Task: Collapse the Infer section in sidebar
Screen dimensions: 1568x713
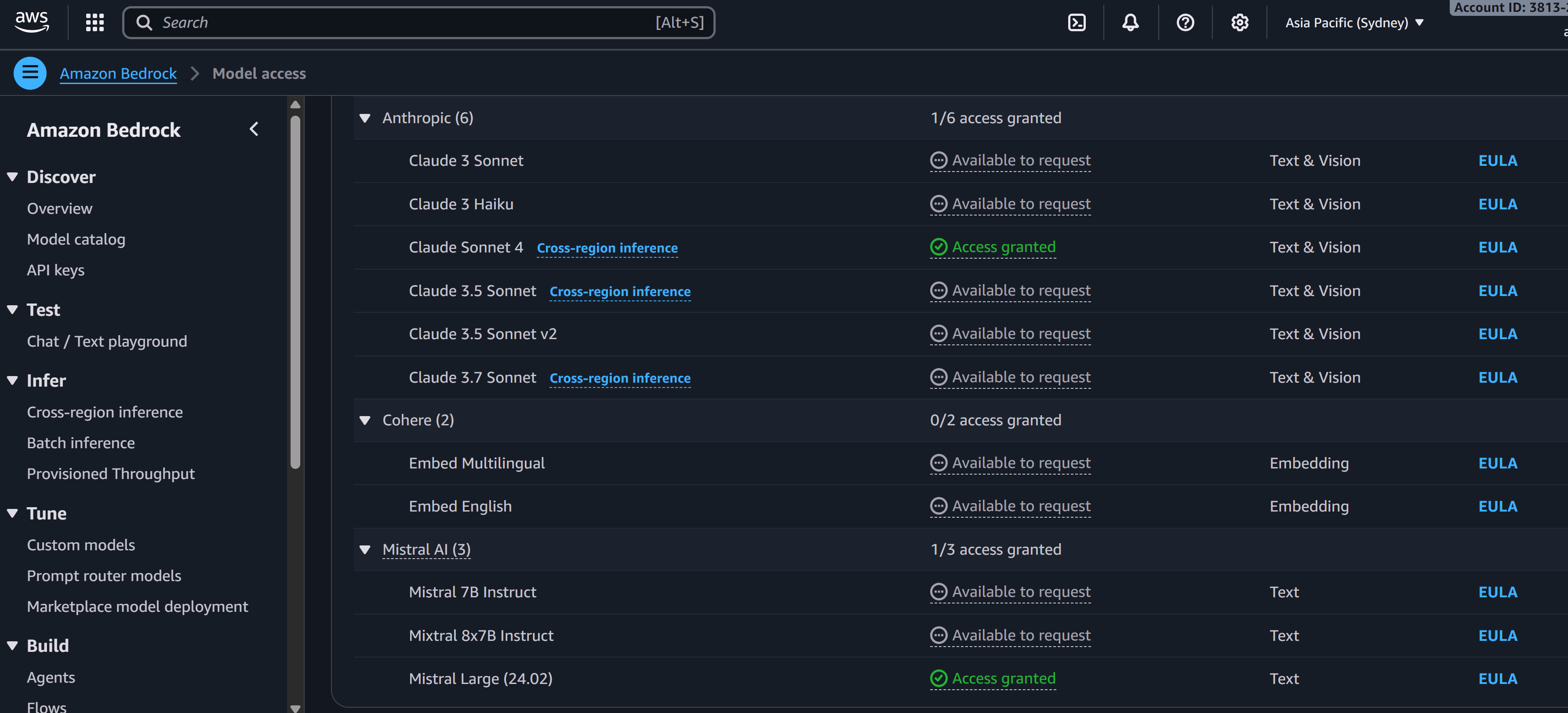Action: tap(13, 380)
